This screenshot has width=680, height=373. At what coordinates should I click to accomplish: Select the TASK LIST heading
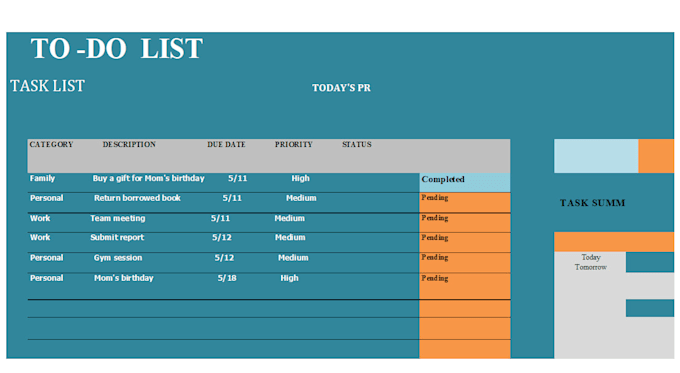point(47,86)
